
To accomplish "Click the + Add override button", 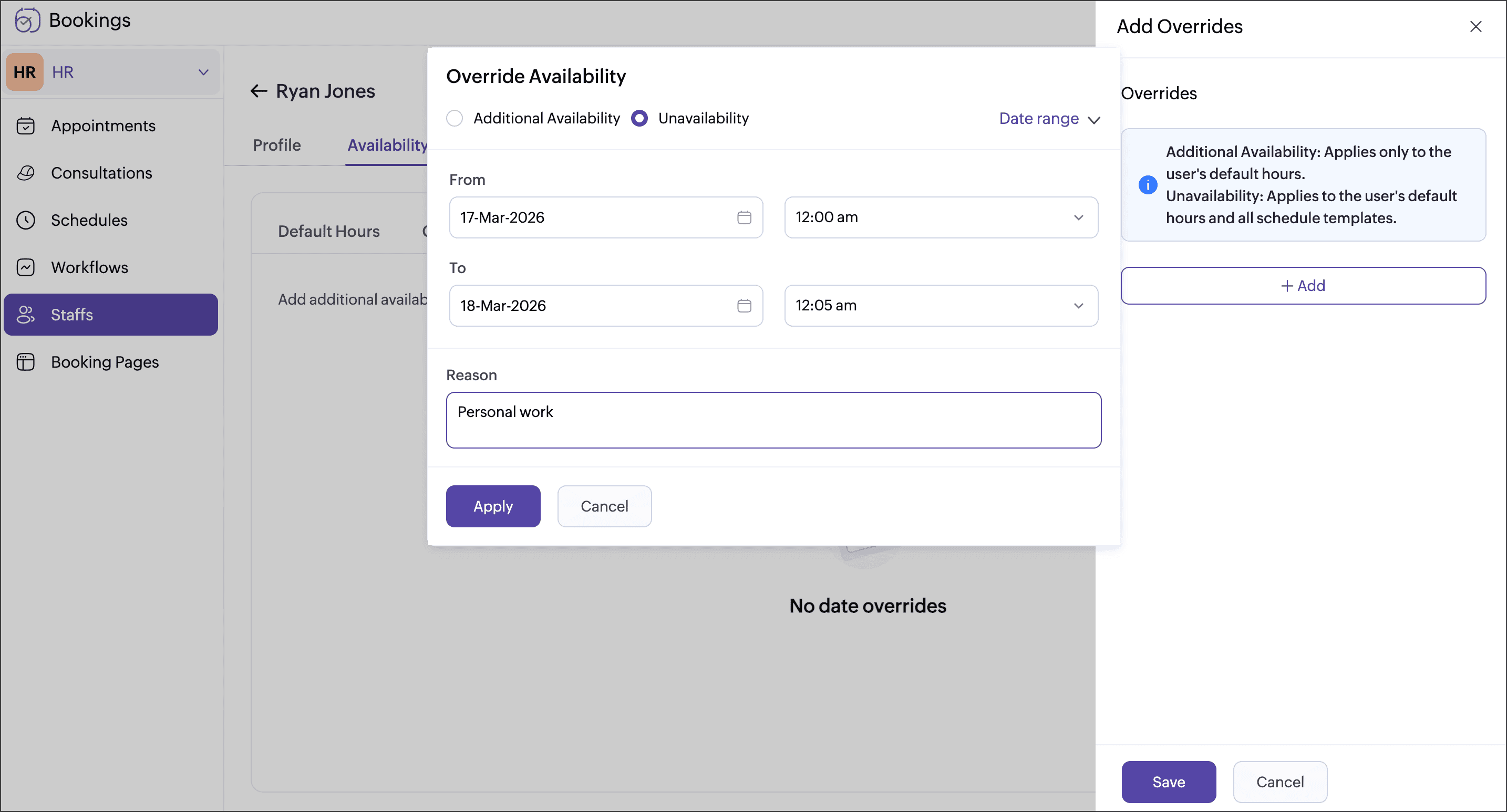I will (x=1302, y=286).
